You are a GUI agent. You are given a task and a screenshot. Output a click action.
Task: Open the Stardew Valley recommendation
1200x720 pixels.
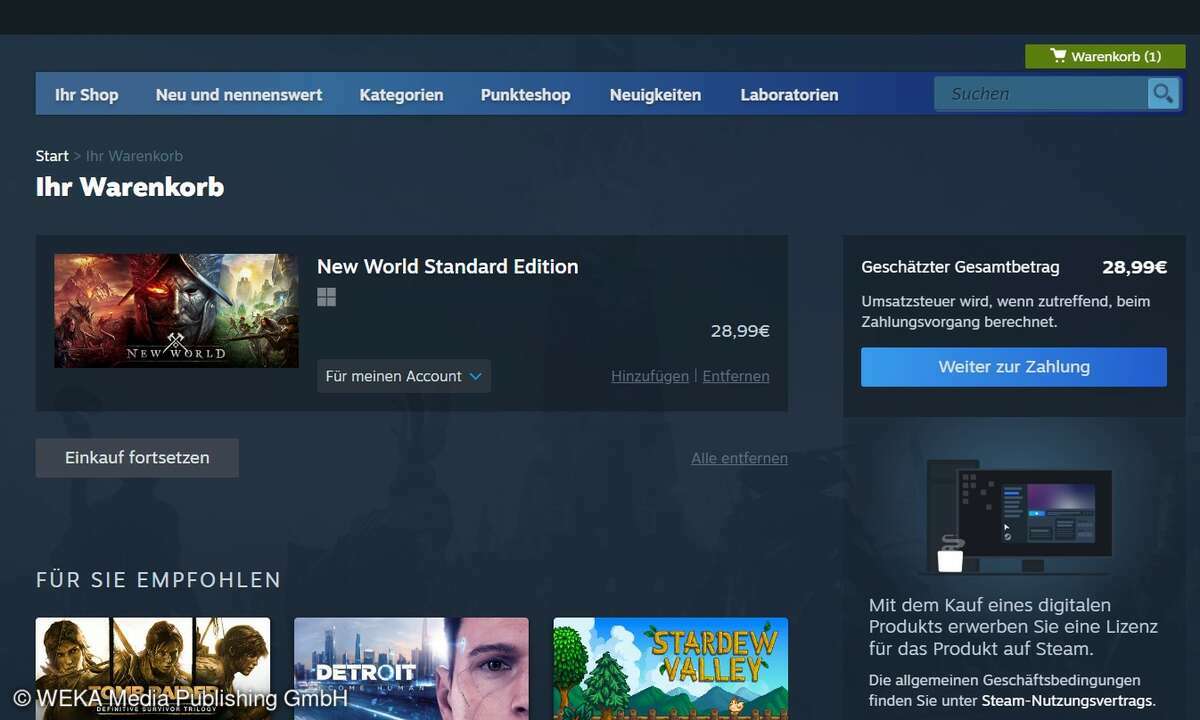click(x=670, y=669)
